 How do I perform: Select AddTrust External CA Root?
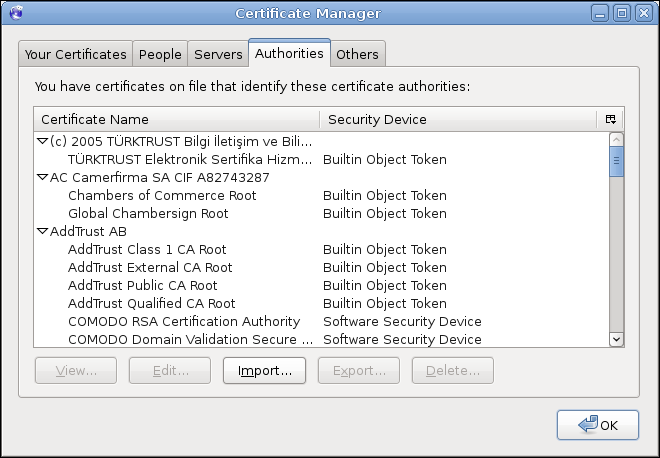click(322, 267)
